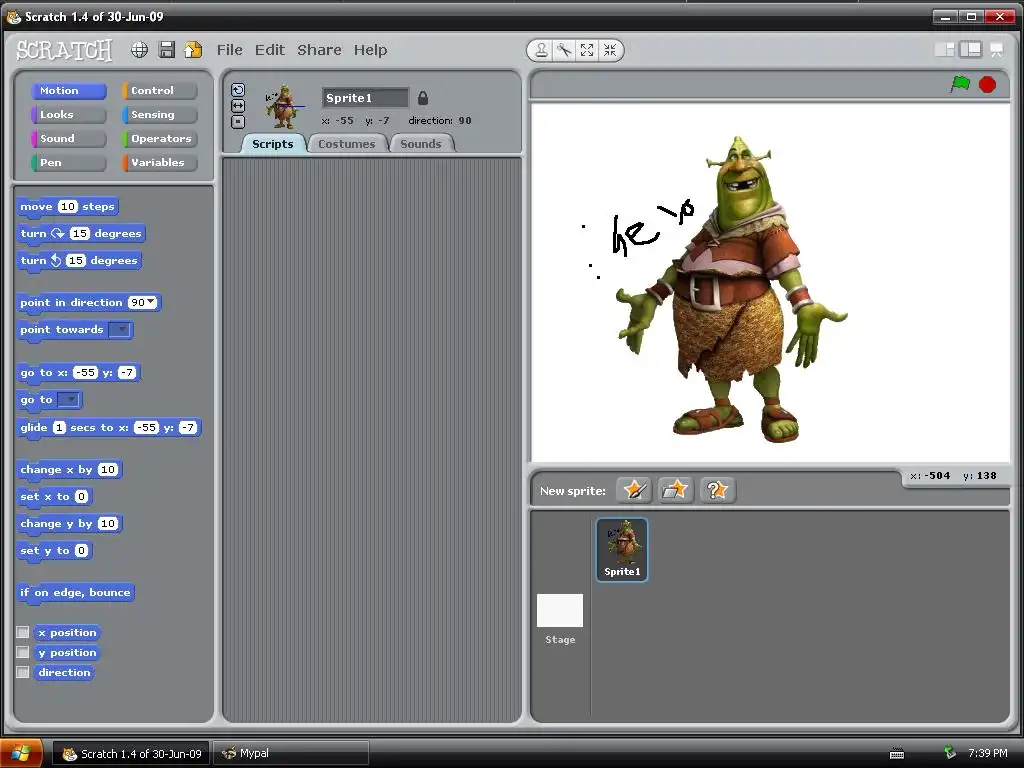The height and width of the screenshot is (768, 1024).
Task: Select the Grow sprite tool
Action: 587,50
